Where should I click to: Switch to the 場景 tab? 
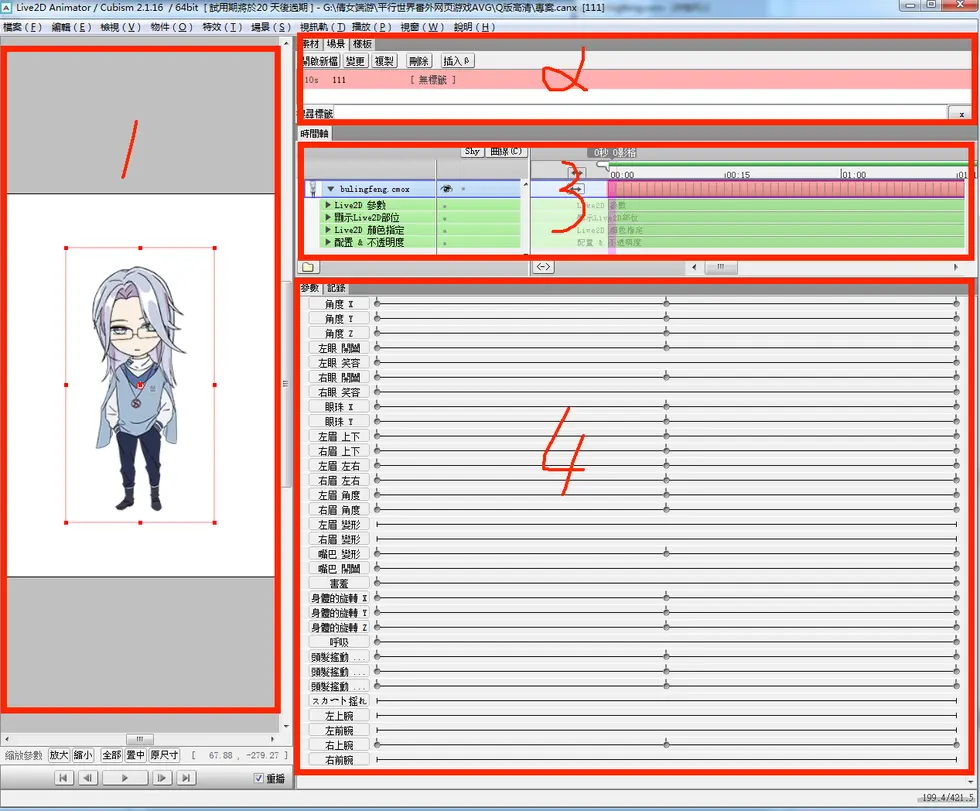[x=336, y=44]
